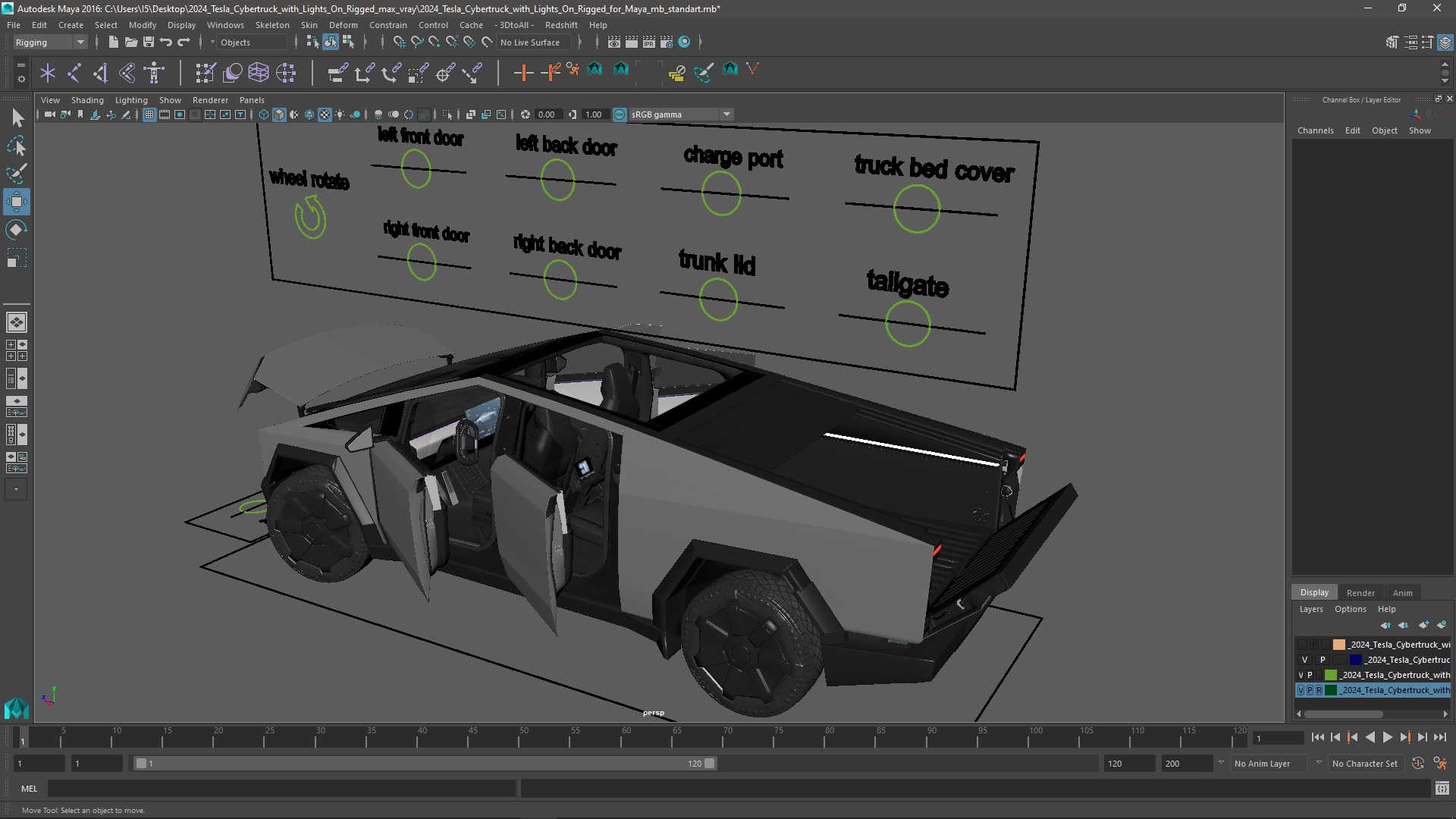Open shelf settings gear menu
Screen dimensions: 1456x819
[20, 79]
